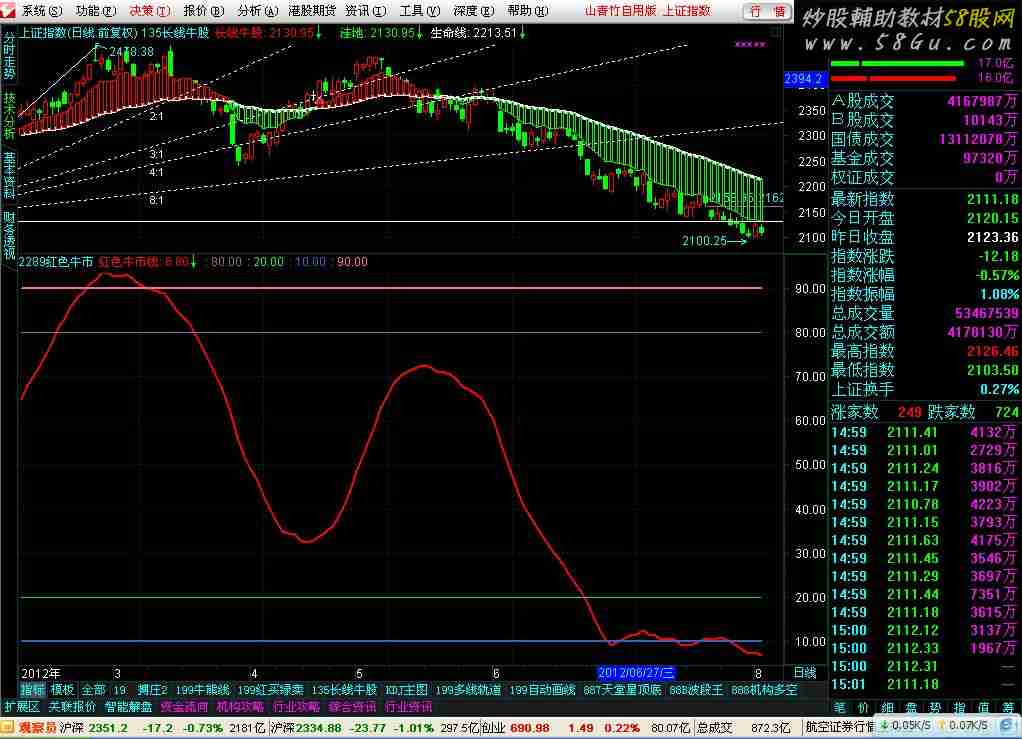Click the 上证指数(日线,前复权) chart title
Viewport: 1022px width, 739px height.
(x=78, y=33)
